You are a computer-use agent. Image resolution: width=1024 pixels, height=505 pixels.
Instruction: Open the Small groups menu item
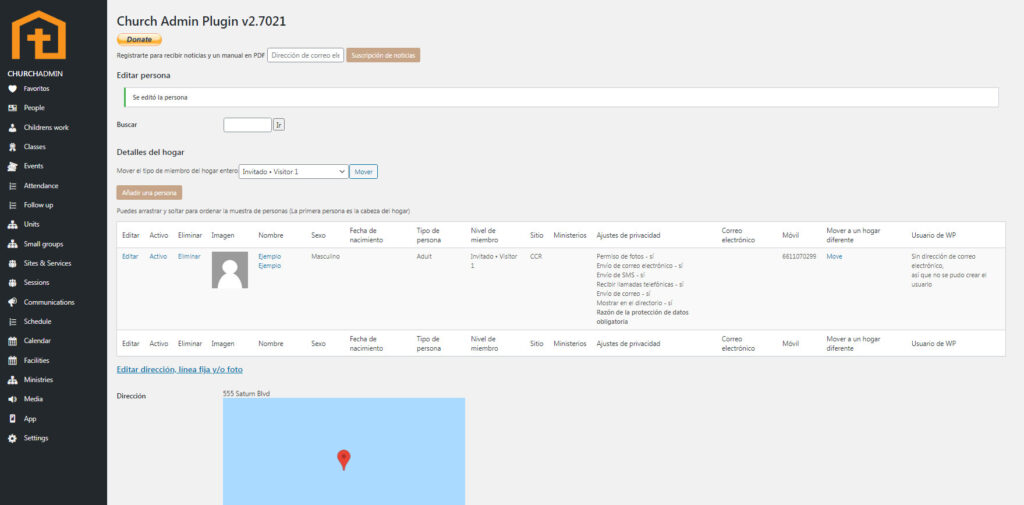(43, 244)
